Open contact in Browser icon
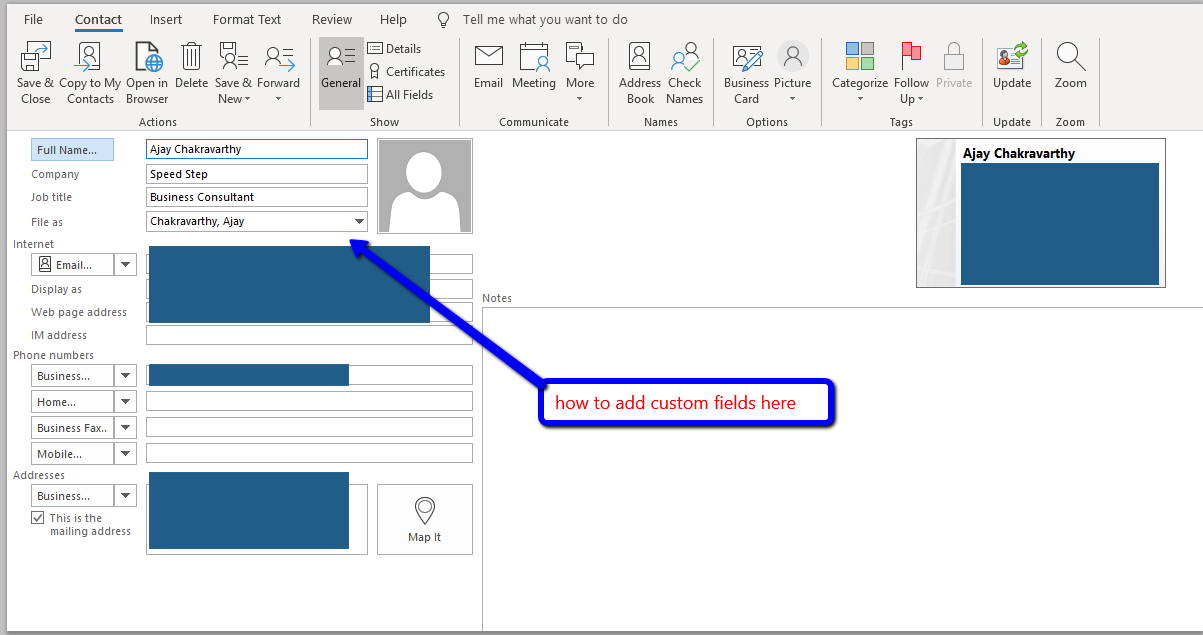 [x=148, y=57]
